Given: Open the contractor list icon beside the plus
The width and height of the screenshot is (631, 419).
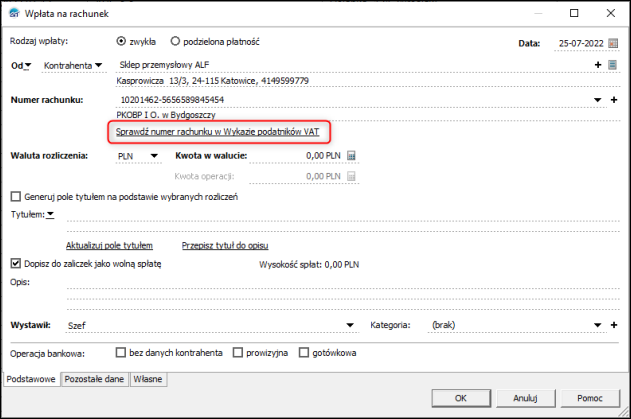Looking at the screenshot, I should 612,65.
